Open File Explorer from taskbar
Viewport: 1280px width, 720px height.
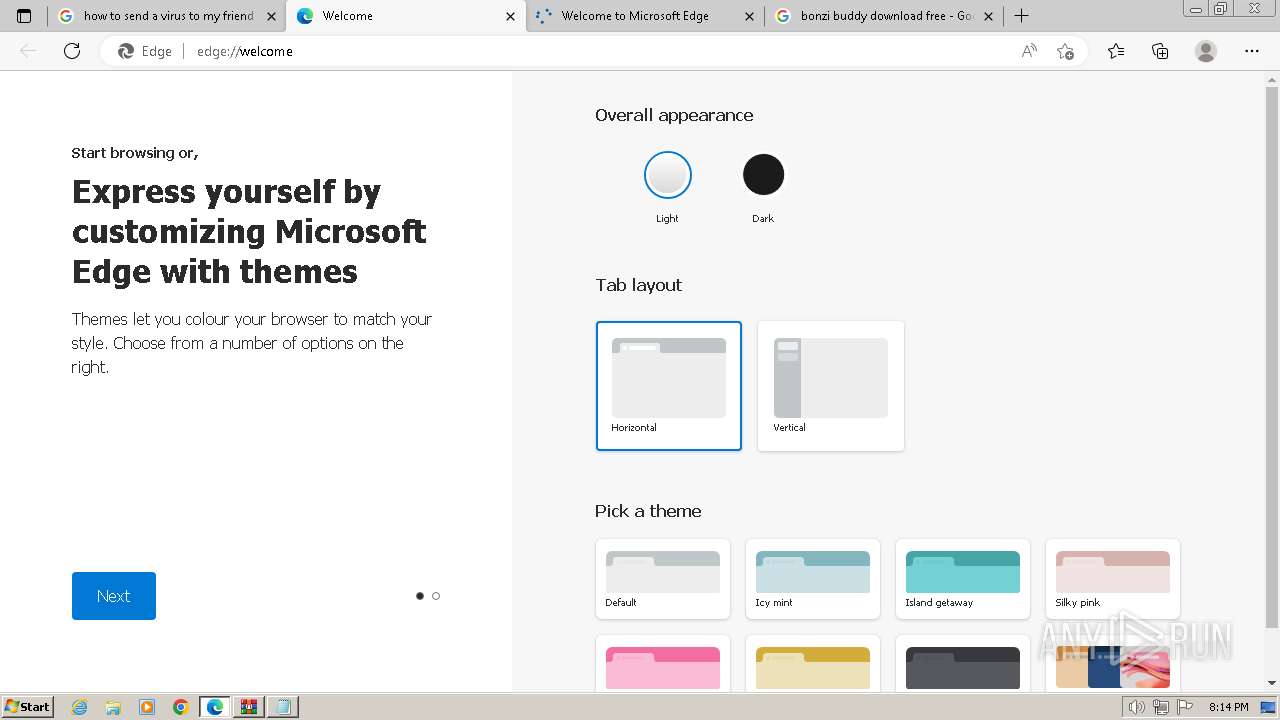click(x=113, y=707)
